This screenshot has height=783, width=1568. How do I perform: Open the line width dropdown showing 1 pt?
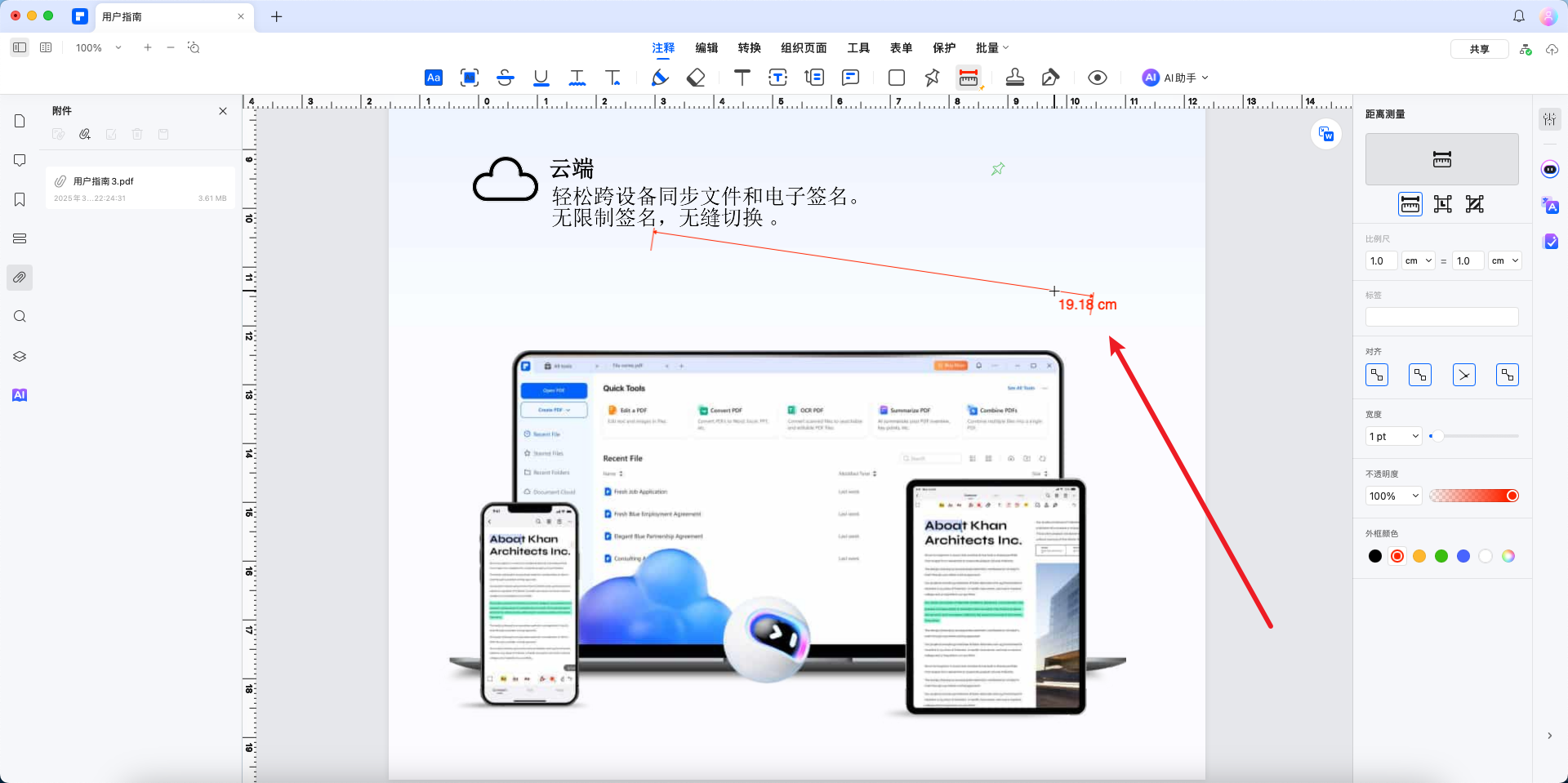tap(1392, 436)
